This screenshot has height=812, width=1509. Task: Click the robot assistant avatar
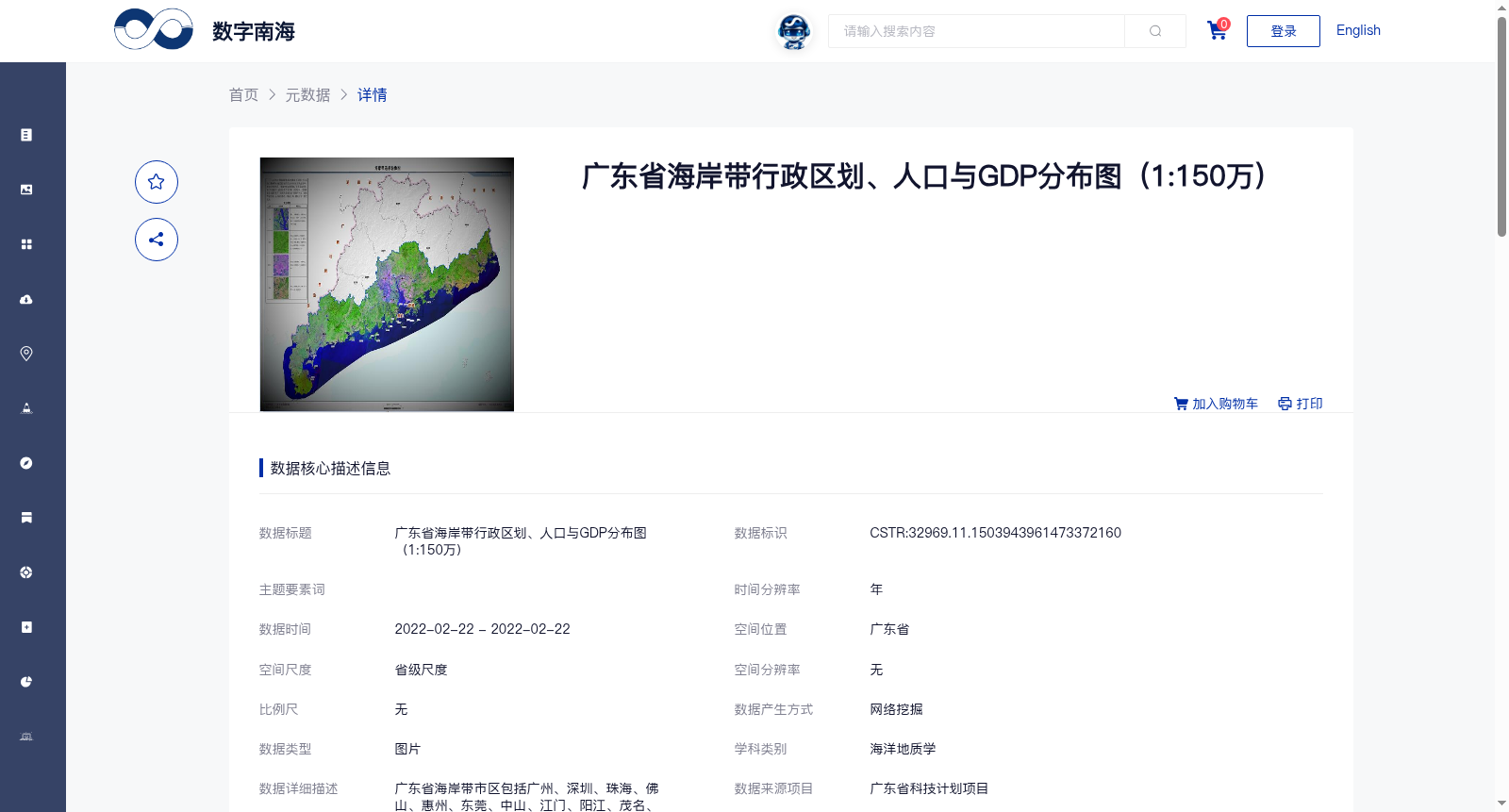click(794, 32)
